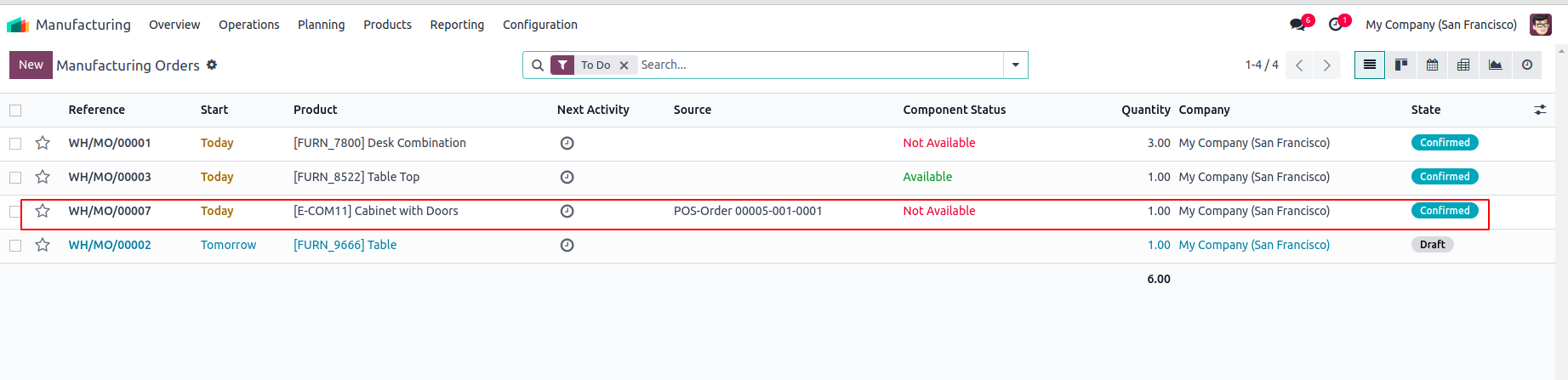Open the Calendar view
Viewport: 1568px width, 380px height.
click(x=1432, y=65)
